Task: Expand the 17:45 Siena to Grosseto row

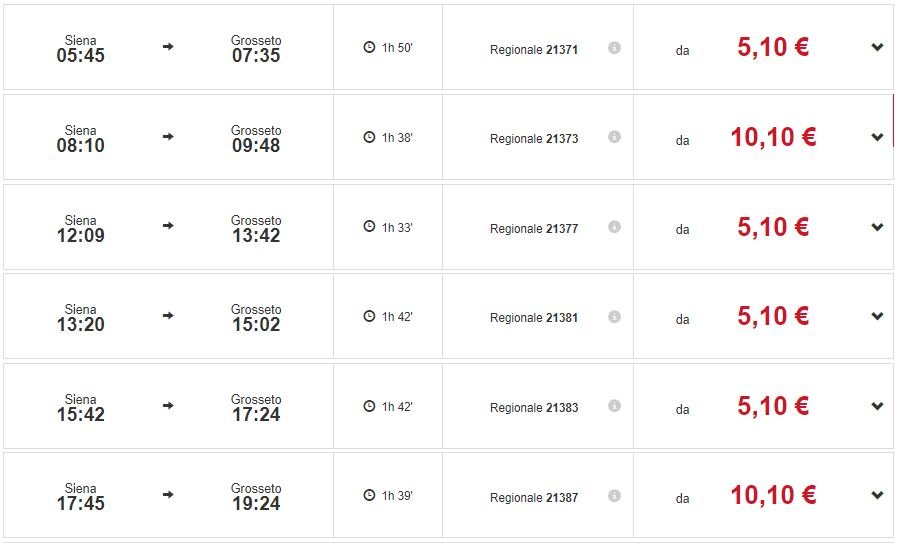Action: (877, 495)
